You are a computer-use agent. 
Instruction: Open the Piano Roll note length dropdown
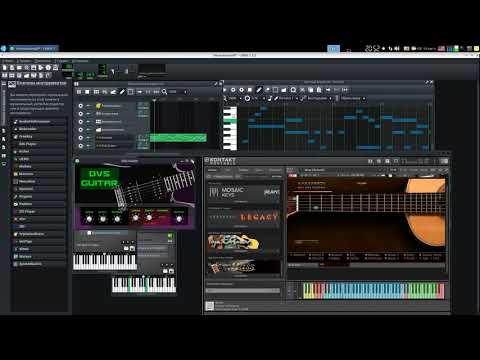click(x=288, y=98)
